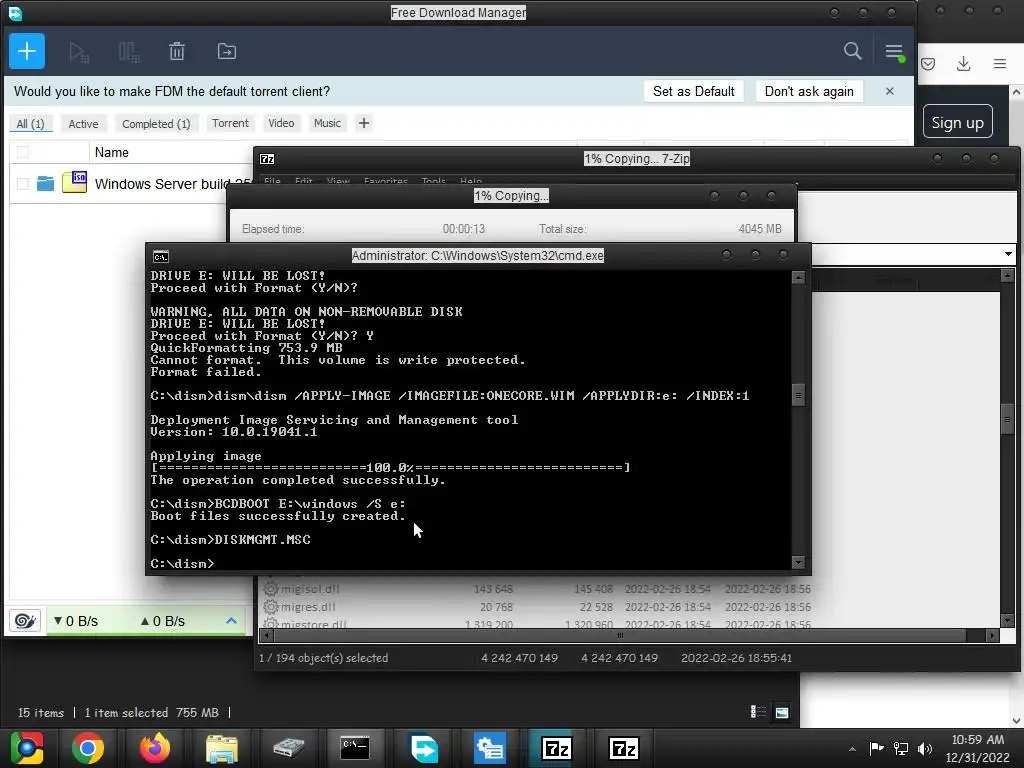Viewport: 1024px width, 768px height.
Task: Click the Move to folder icon in FDM
Action: pos(227,52)
